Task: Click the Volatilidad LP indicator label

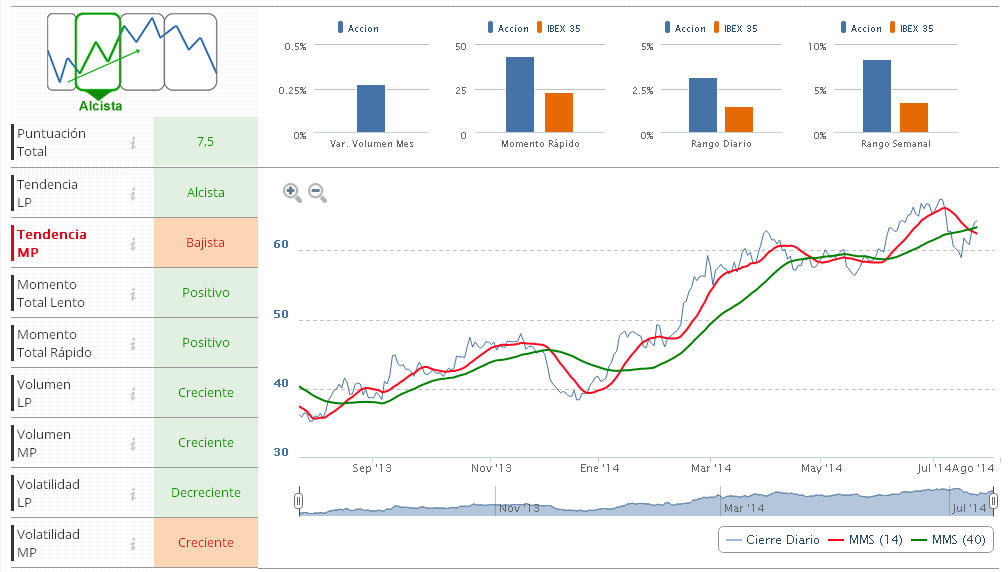Action: [x=48, y=493]
